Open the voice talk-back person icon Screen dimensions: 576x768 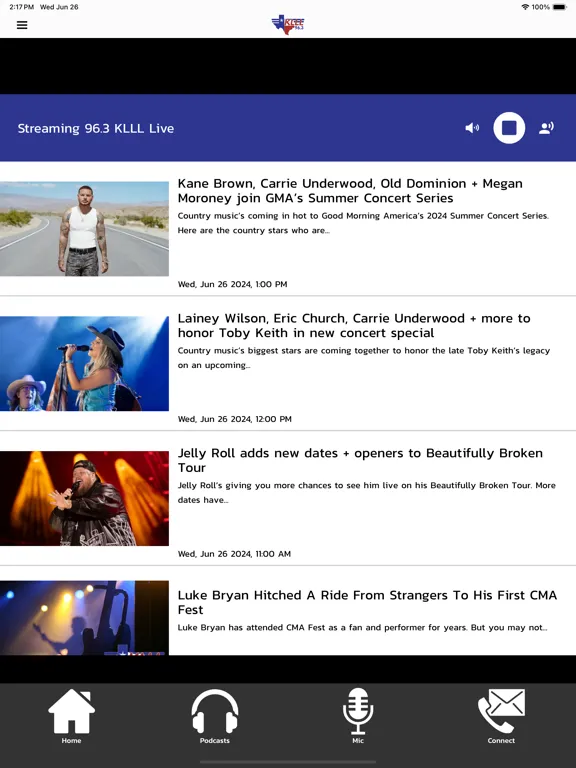(546, 128)
